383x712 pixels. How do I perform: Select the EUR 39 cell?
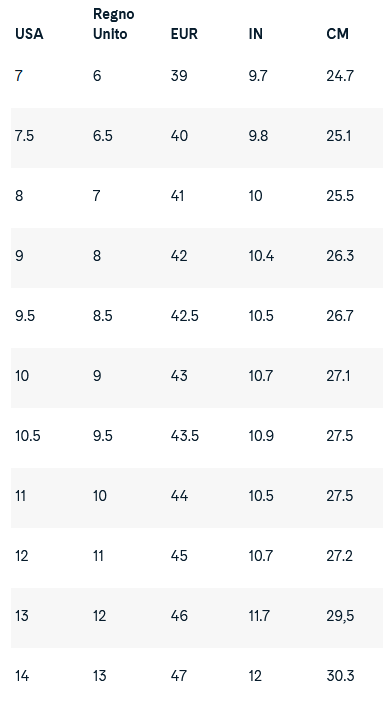point(179,76)
